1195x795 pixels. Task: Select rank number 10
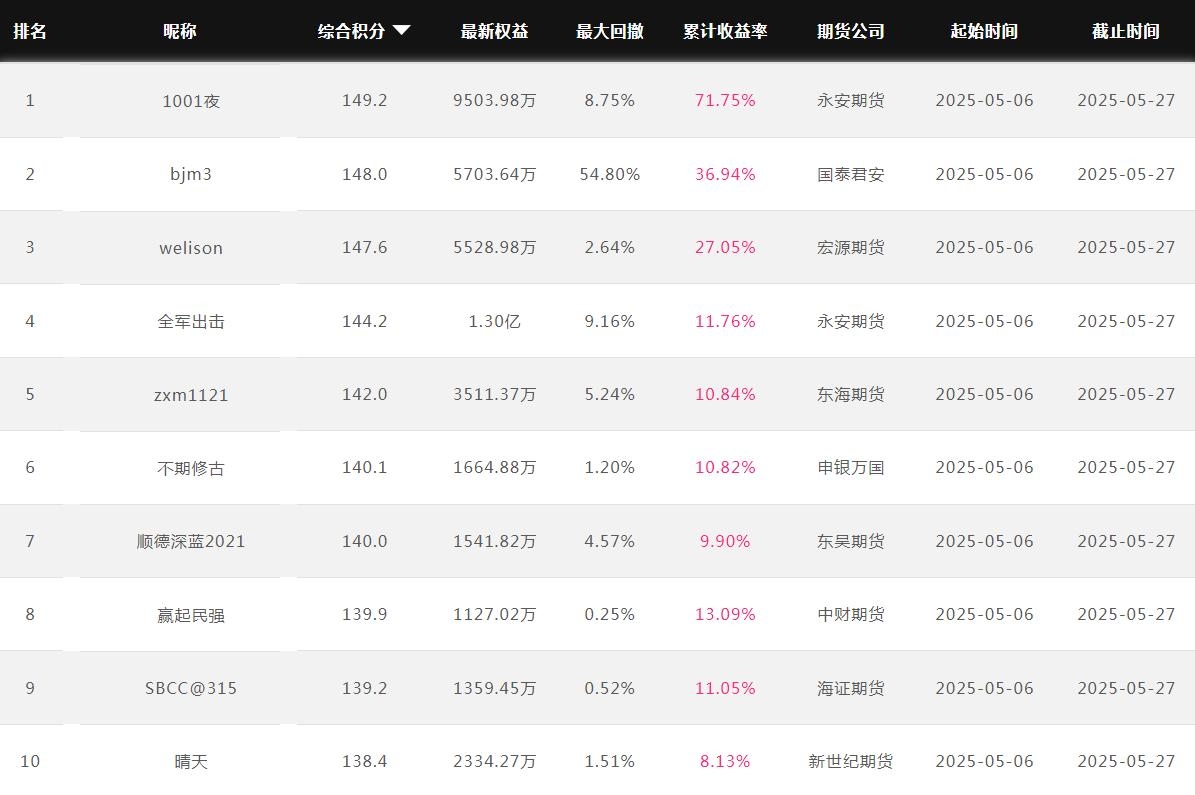(30, 761)
